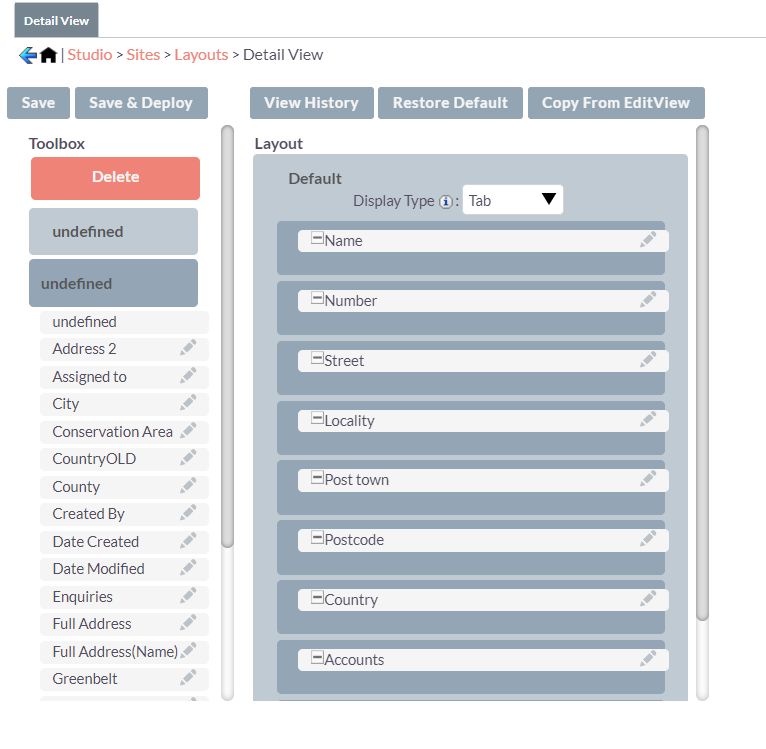Edit the Name field with pencil icon
The image size is (766, 749).
point(648,240)
